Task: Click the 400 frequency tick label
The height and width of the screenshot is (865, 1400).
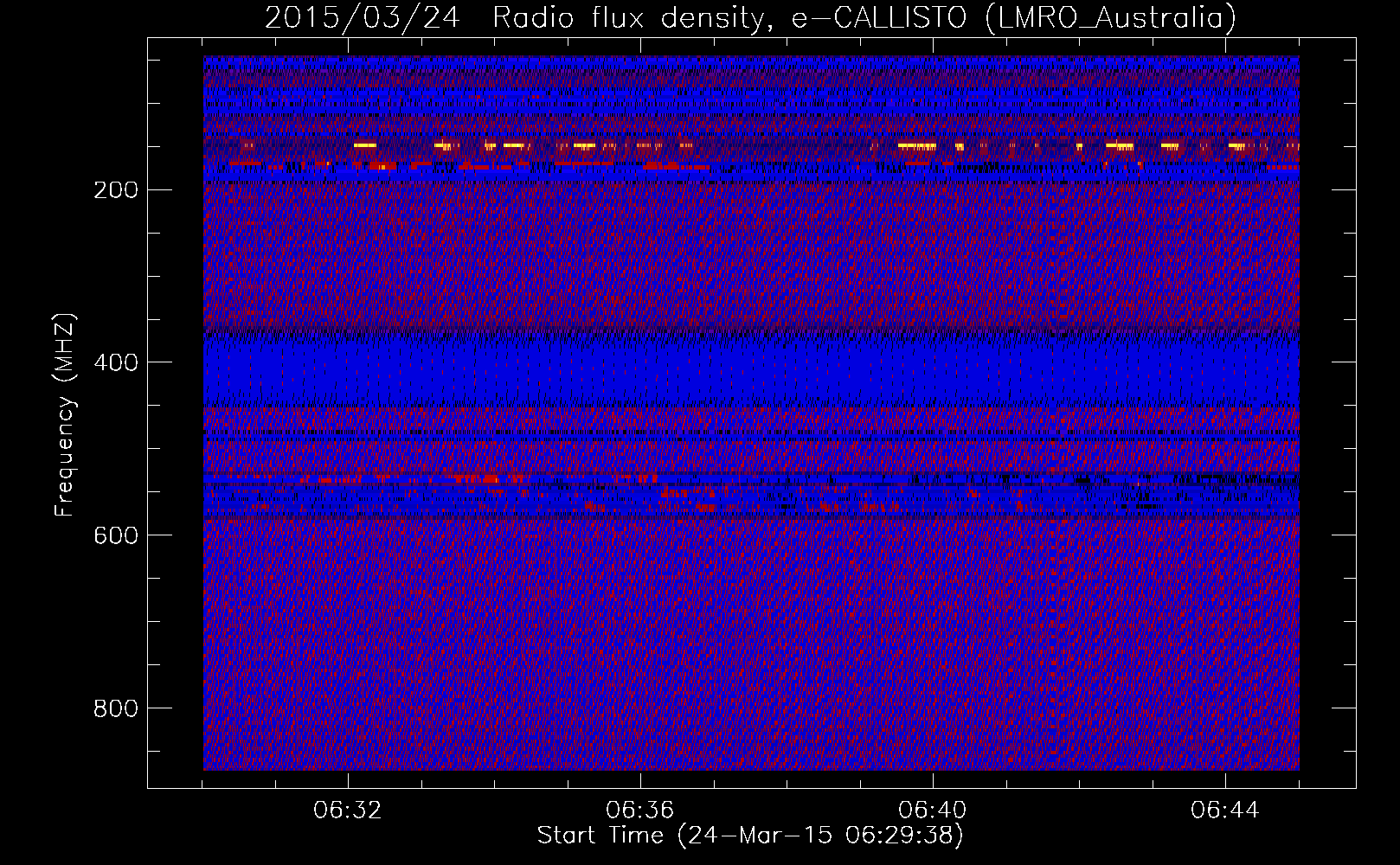Action: pos(114,362)
